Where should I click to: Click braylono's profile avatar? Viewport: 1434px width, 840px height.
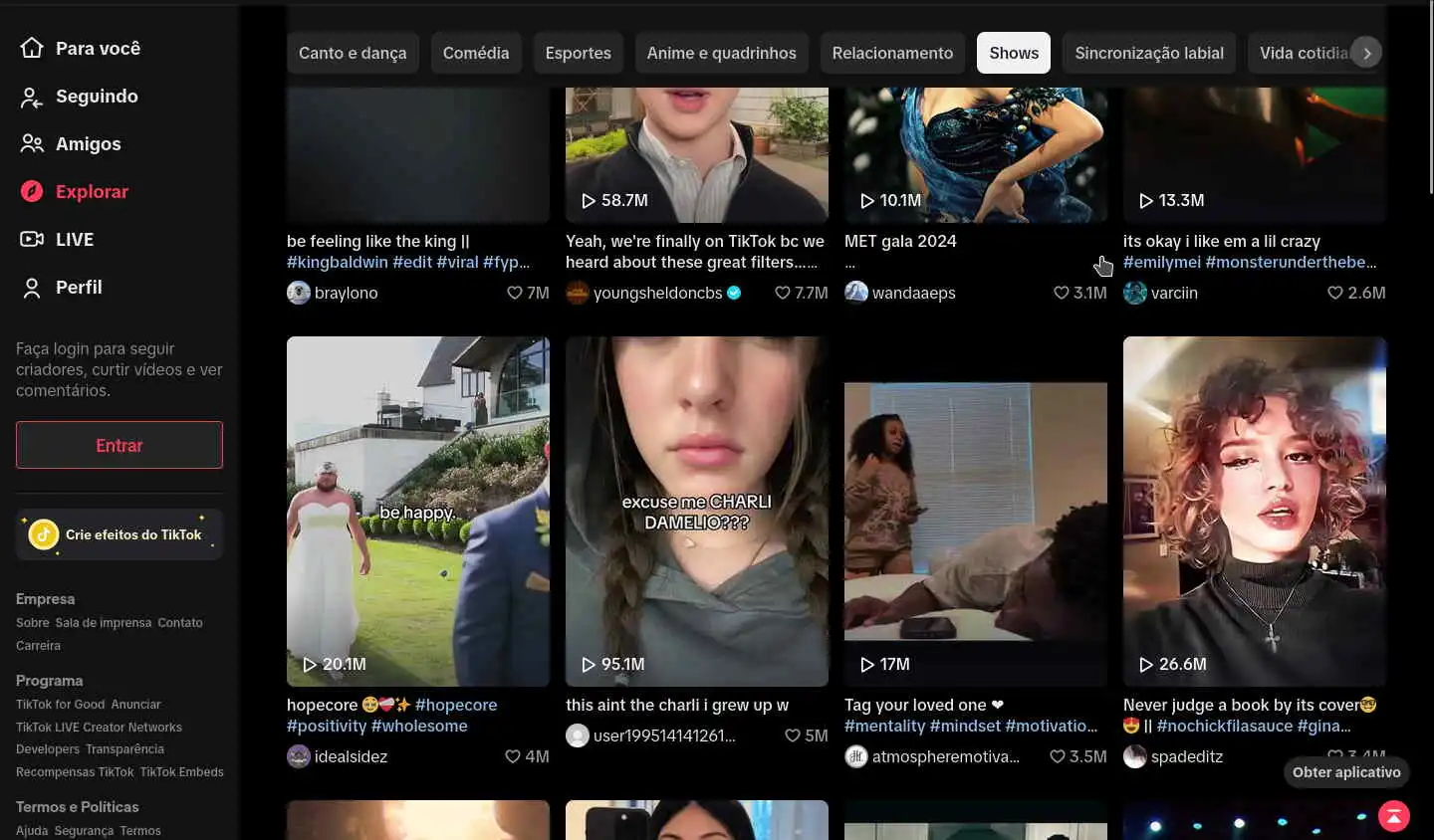pos(299,293)
